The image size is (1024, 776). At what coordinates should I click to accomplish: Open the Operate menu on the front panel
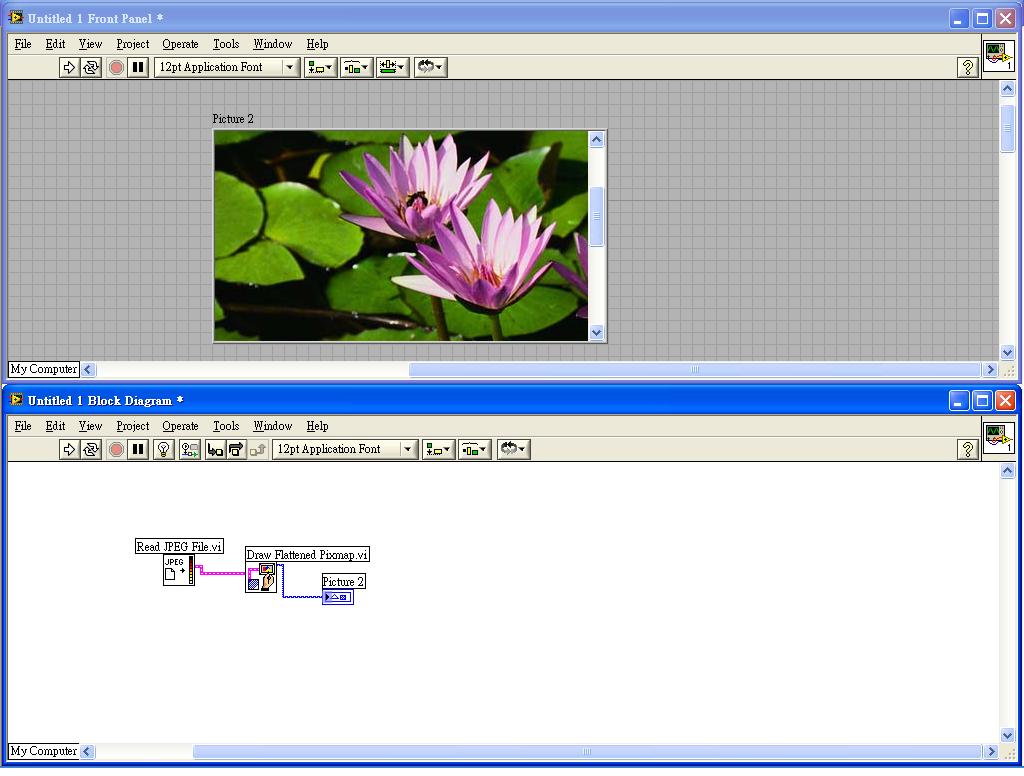180,44
